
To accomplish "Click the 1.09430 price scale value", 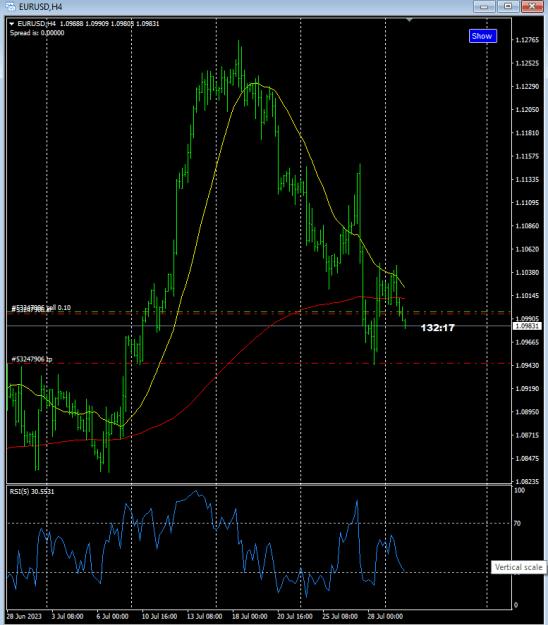I will click(x=527, y=366).
